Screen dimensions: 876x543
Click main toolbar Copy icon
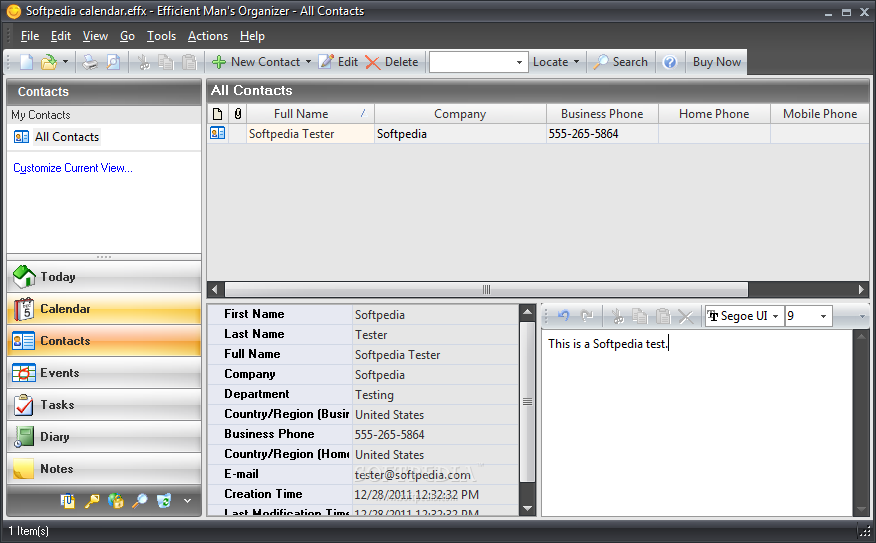point(166,62)
